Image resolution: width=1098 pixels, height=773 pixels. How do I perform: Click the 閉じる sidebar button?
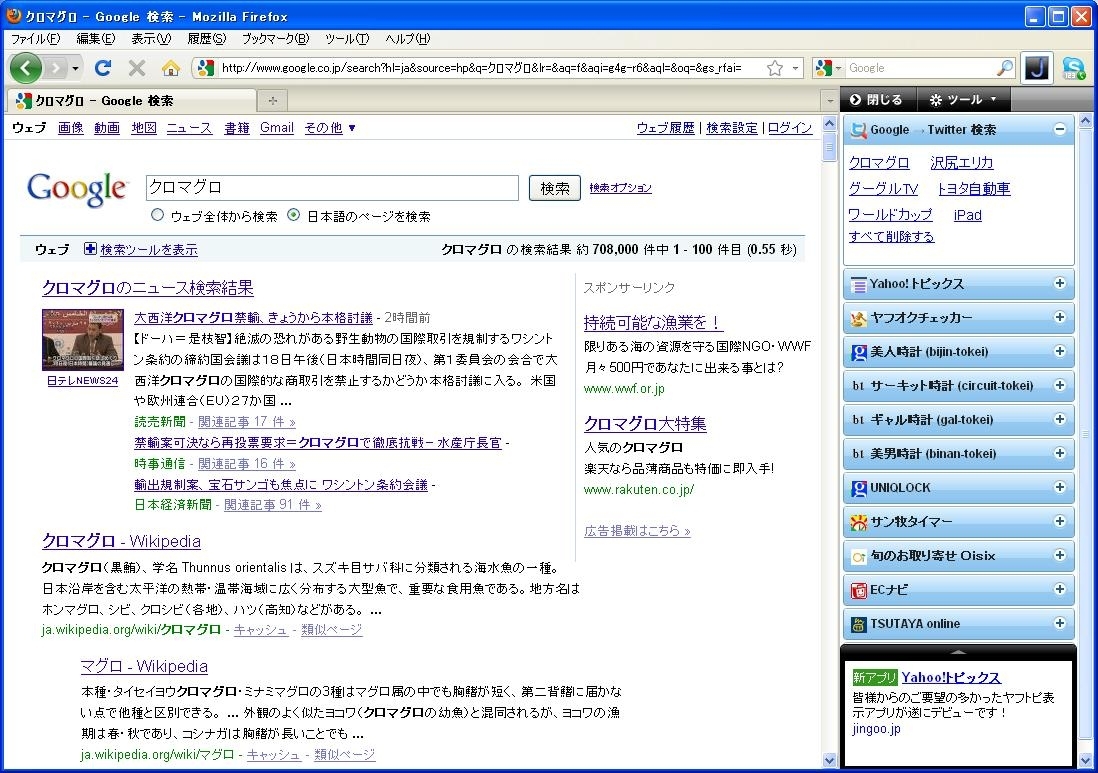pos(876,99)
